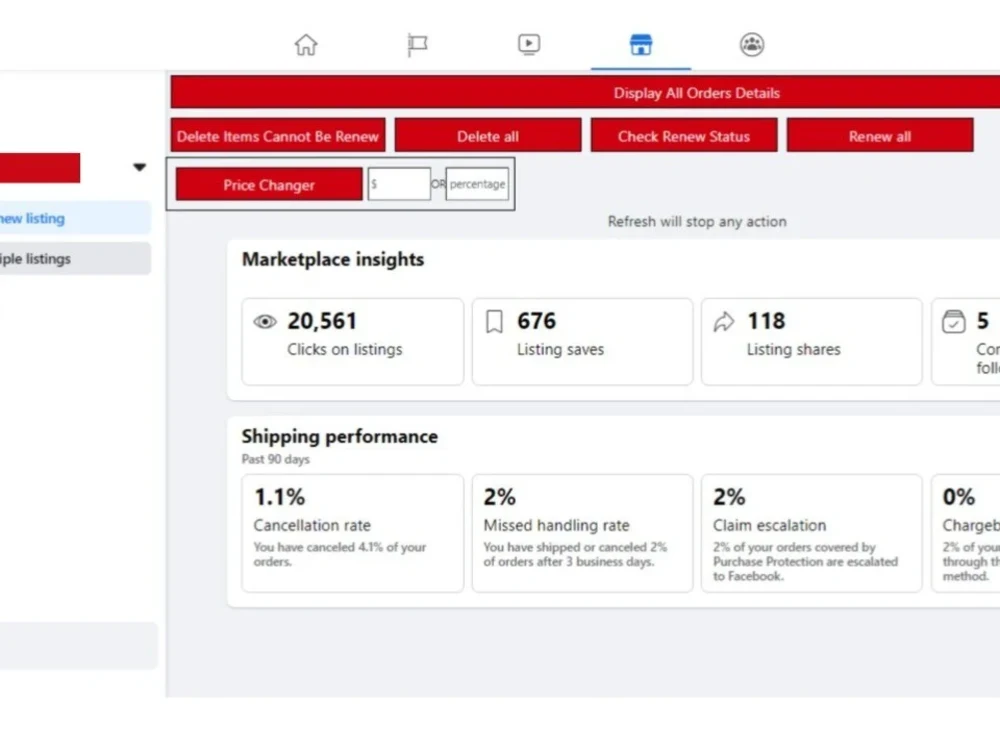Click Display All Orders Details button
Viewport: 1000px width, 750px height.
(x=585, y=92)
